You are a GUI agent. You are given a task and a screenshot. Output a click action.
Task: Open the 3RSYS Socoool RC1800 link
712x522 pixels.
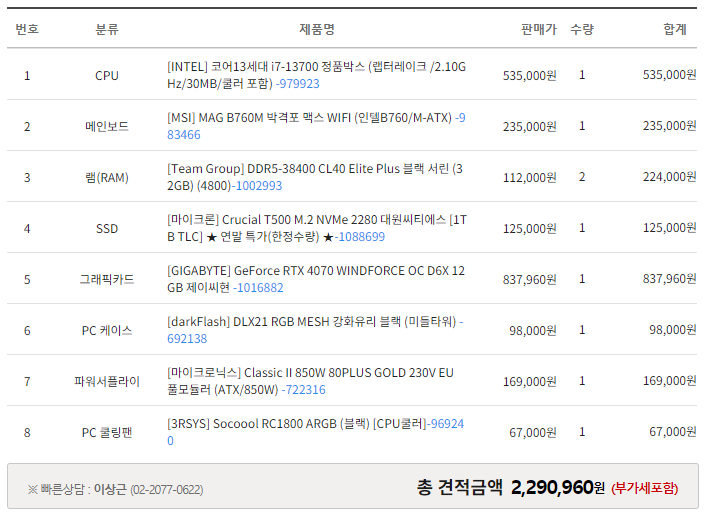click(x=316, y=432)
